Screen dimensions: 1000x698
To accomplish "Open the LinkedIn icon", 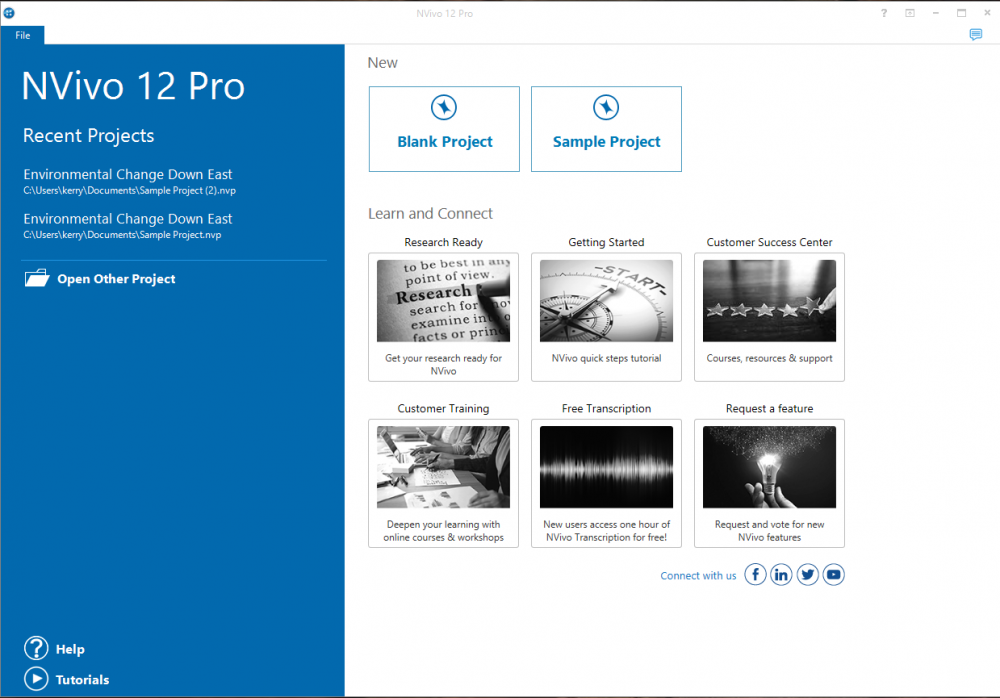I will (x=781, y=575).
